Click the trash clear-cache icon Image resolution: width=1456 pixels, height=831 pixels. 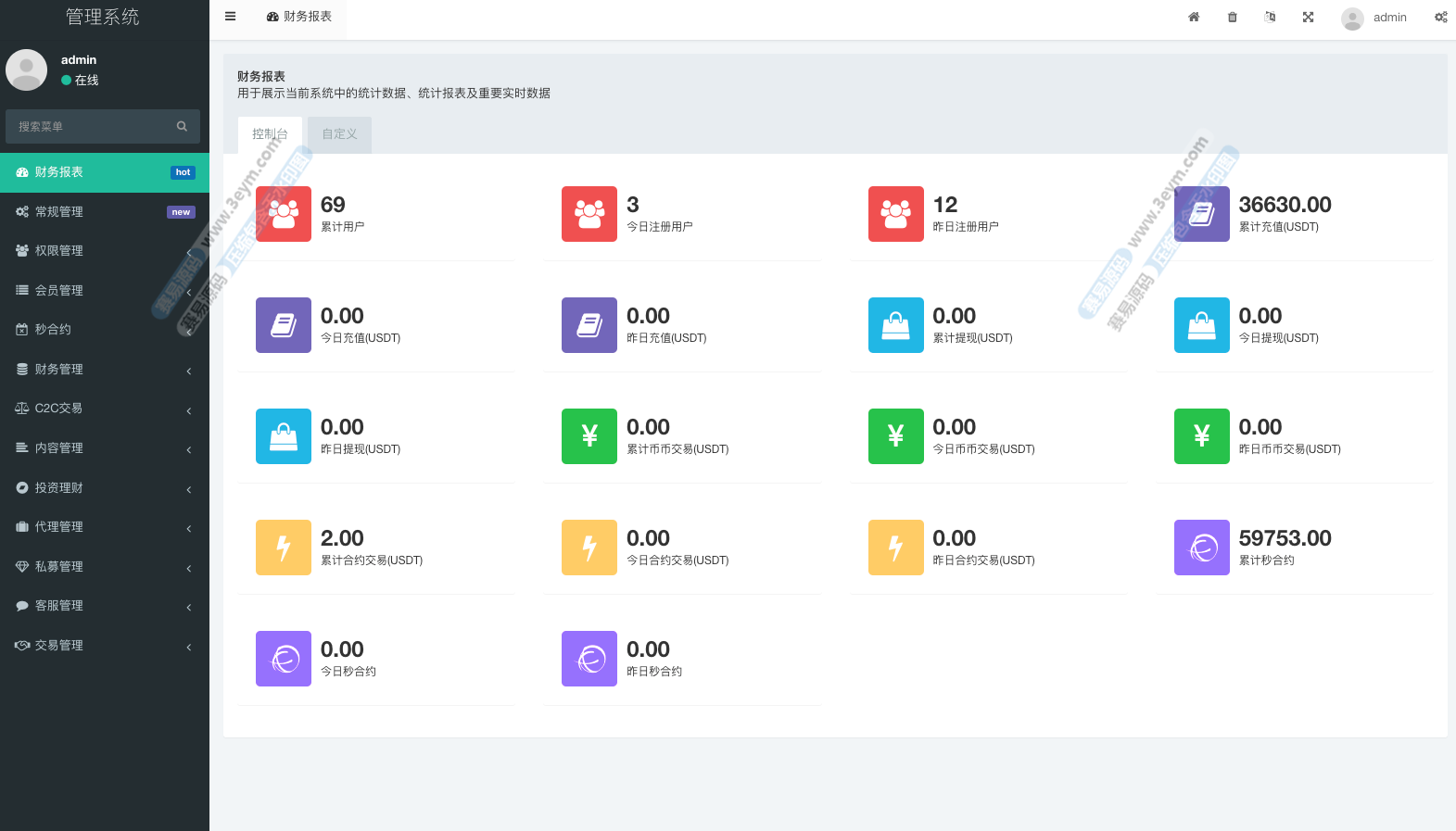coord(1232,17)
